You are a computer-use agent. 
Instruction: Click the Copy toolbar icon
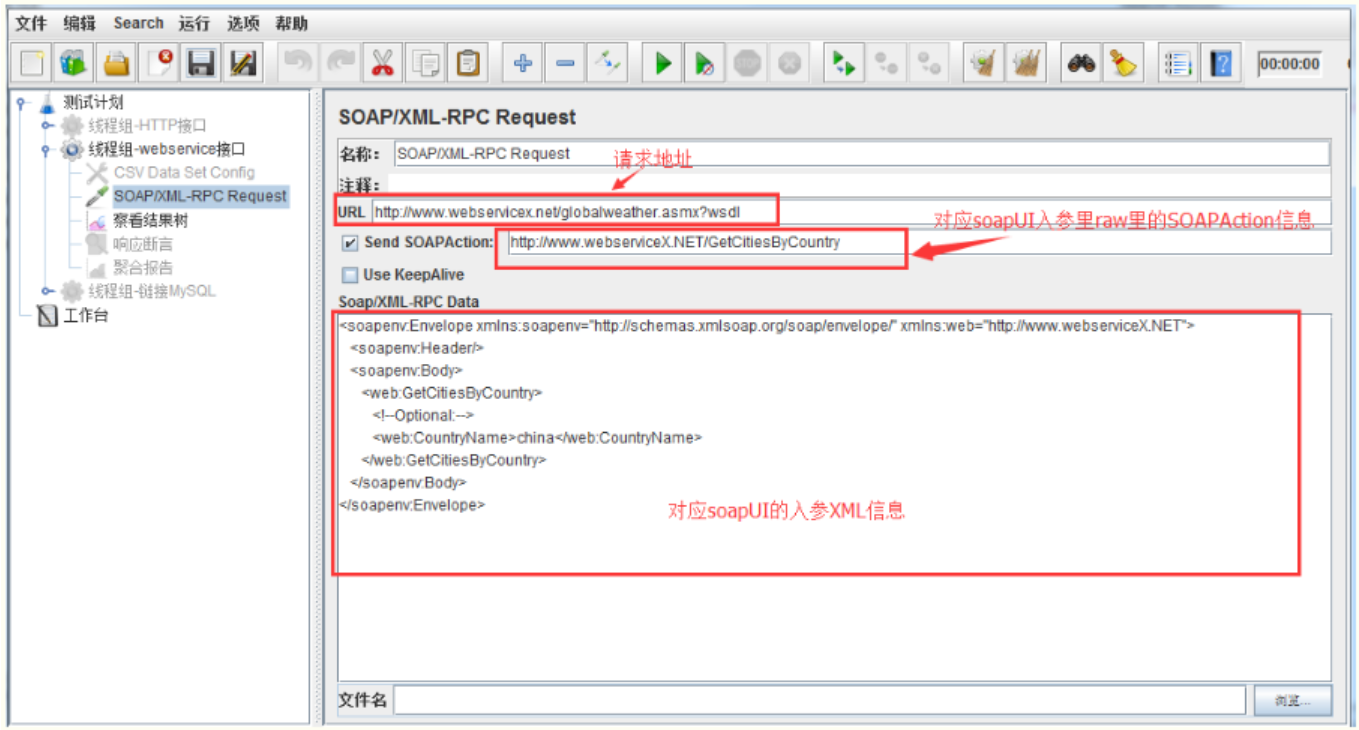(425, 64)
